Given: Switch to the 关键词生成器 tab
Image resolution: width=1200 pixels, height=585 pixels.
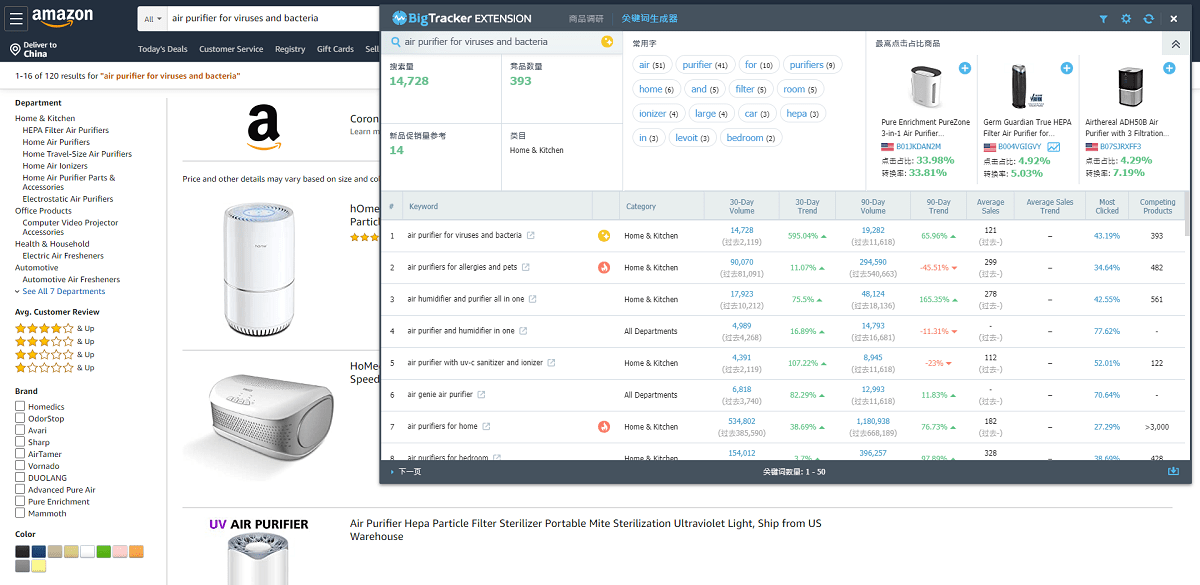Looking at the screenshot, I should coord(648,18).
